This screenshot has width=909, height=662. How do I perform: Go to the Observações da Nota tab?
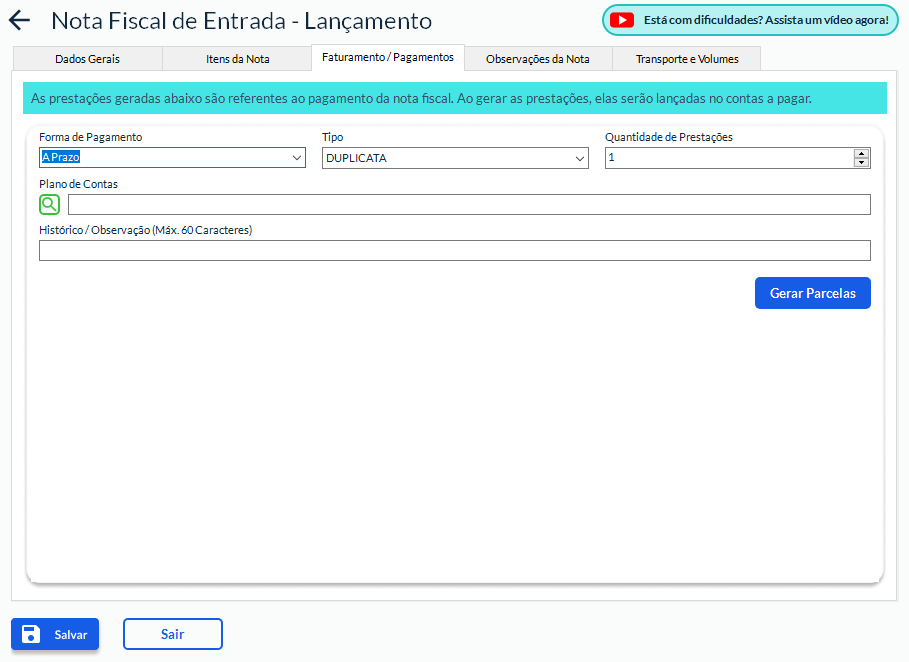[x=537, y=59]
